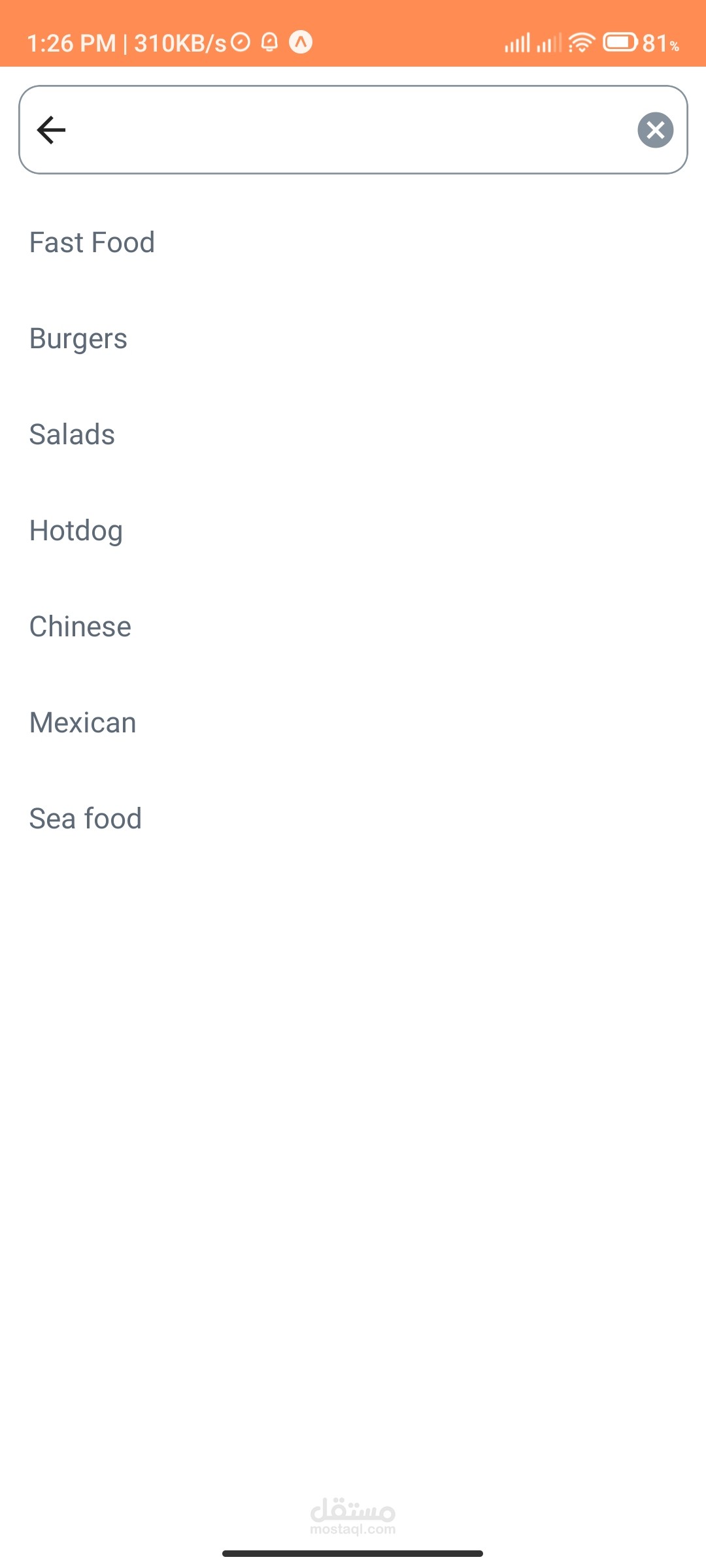This screenshot has width=706, height=1568.
Task: Choose Burgers from the list
Action: click(x=78, y=338)
